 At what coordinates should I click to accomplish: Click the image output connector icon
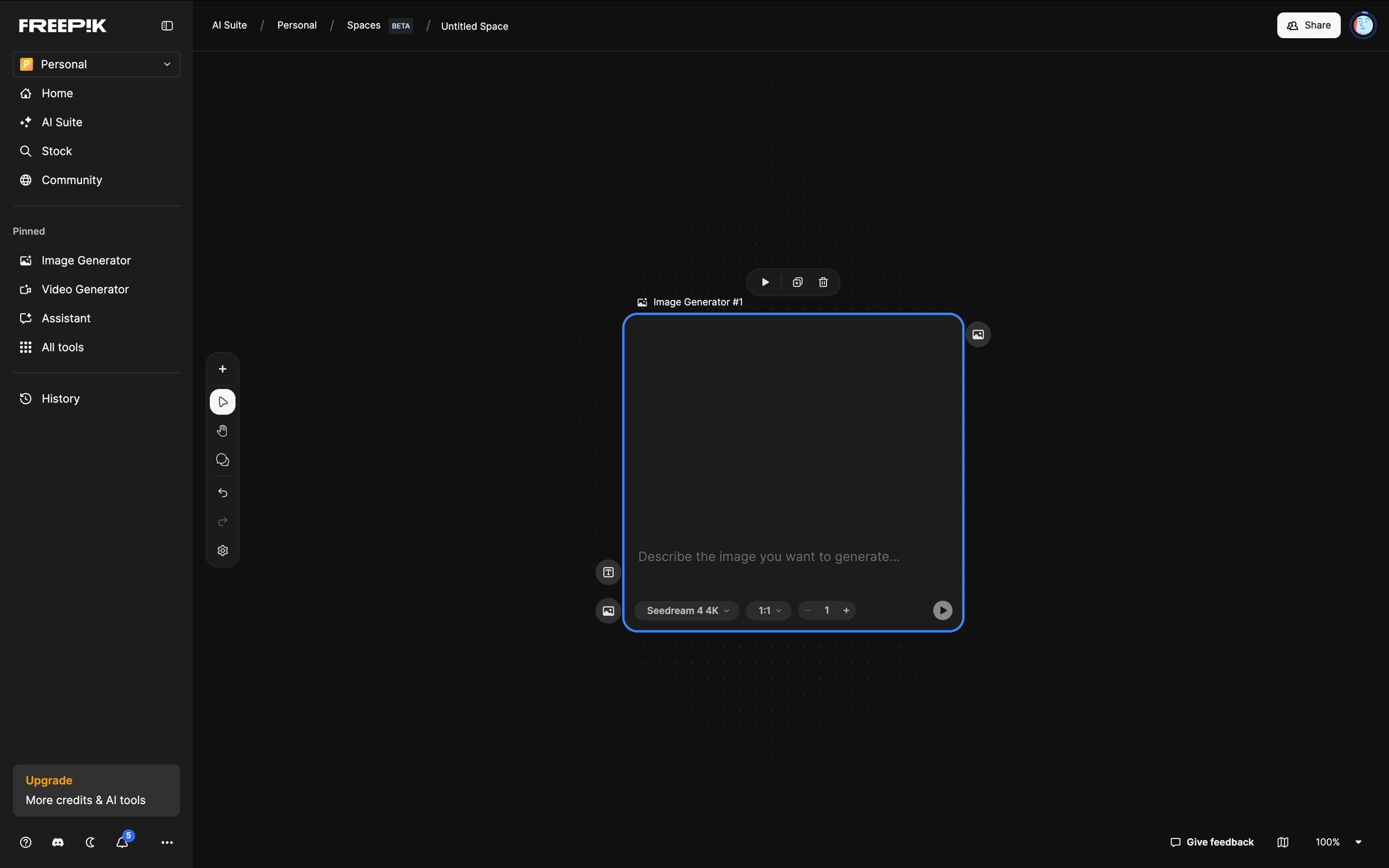tap(978, 335)
